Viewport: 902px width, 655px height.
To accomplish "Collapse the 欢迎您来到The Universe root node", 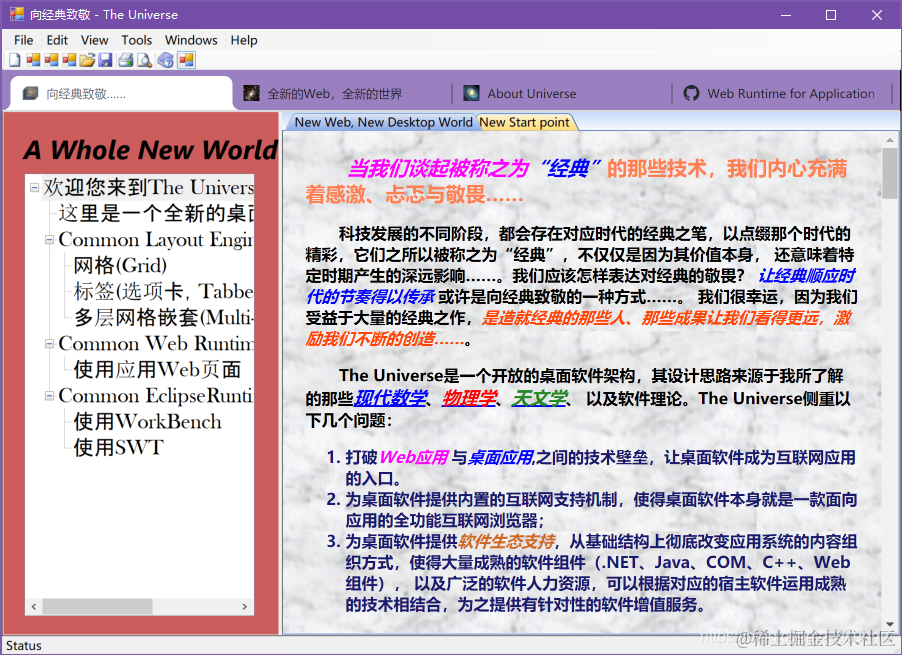I will (x=35, y=187).
